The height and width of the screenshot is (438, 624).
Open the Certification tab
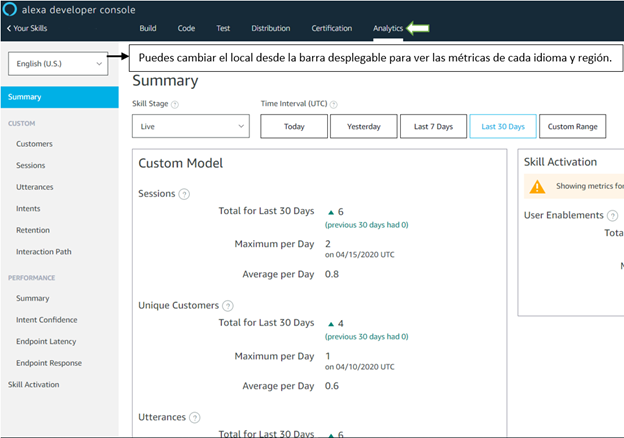click(331, 29)
